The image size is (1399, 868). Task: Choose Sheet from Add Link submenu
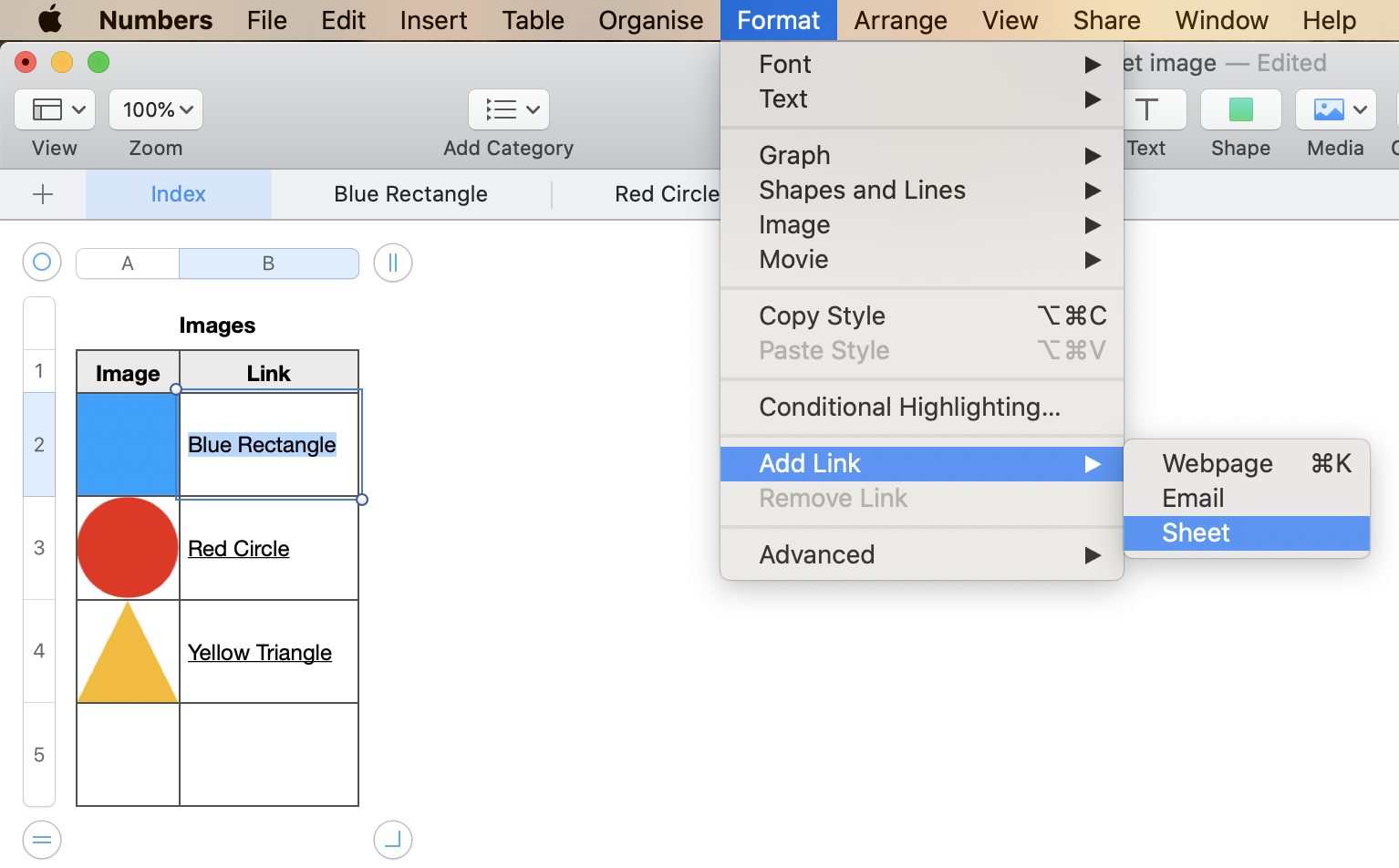pyautogui.click(x=1197, y=532)
